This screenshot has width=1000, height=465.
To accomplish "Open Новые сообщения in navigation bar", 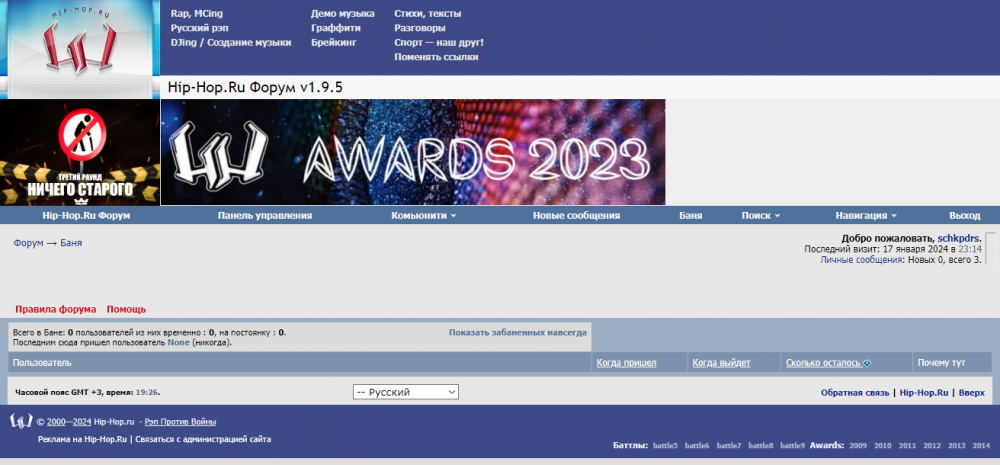I will [577, 216].
